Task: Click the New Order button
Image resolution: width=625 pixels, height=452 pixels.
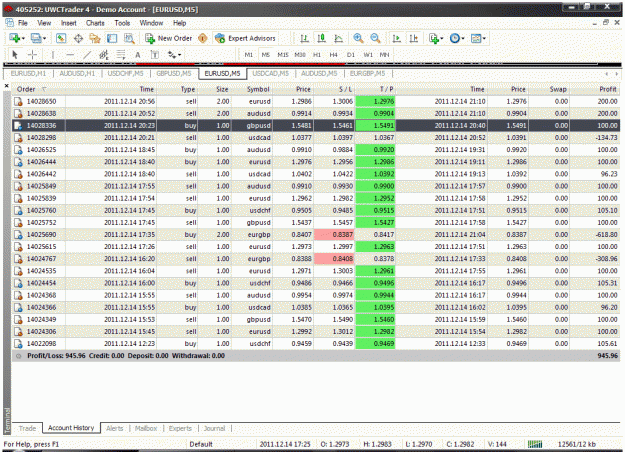Action: 169,38
